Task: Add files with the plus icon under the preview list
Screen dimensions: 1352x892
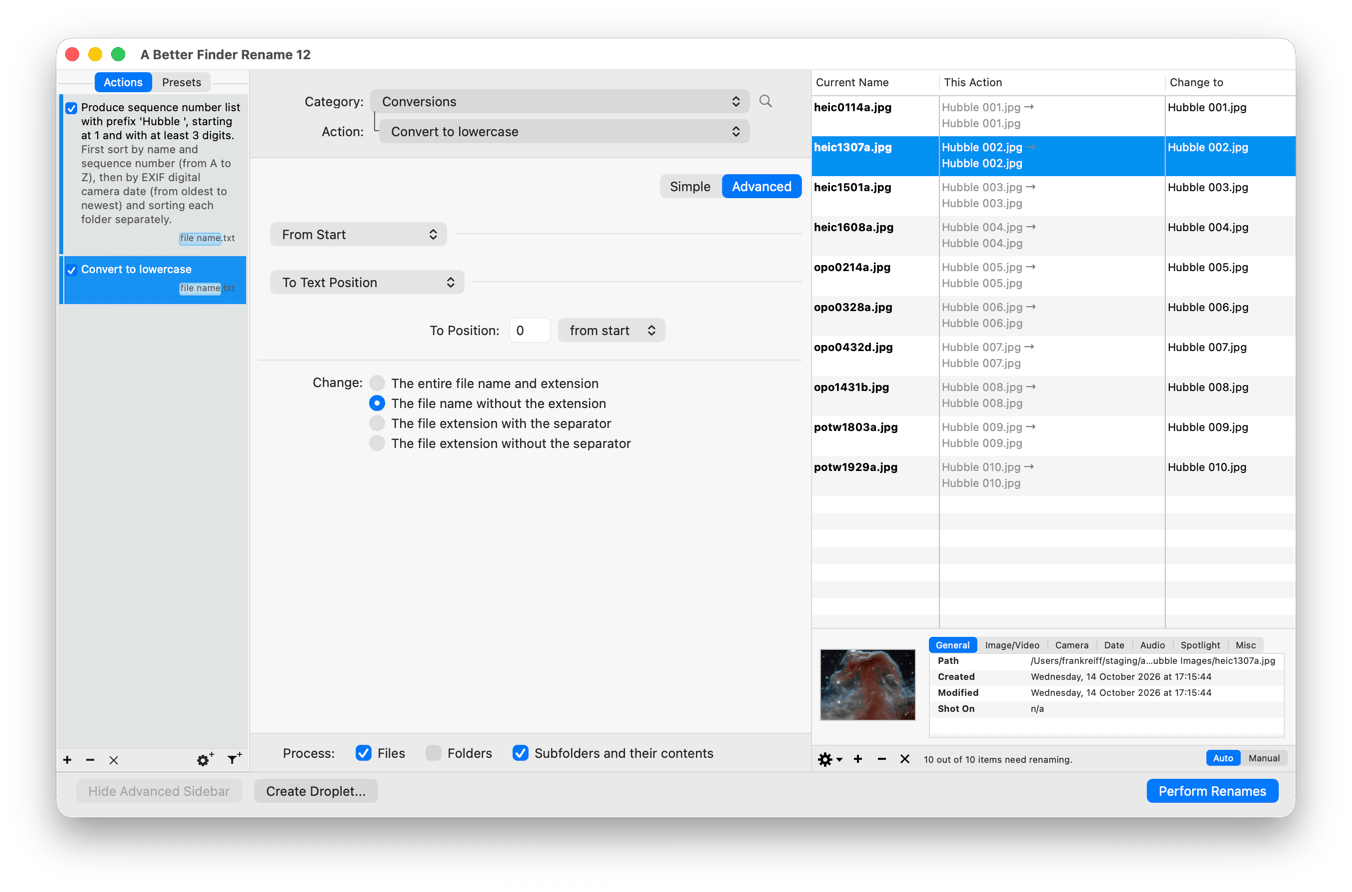Action: tap(858, 759)
